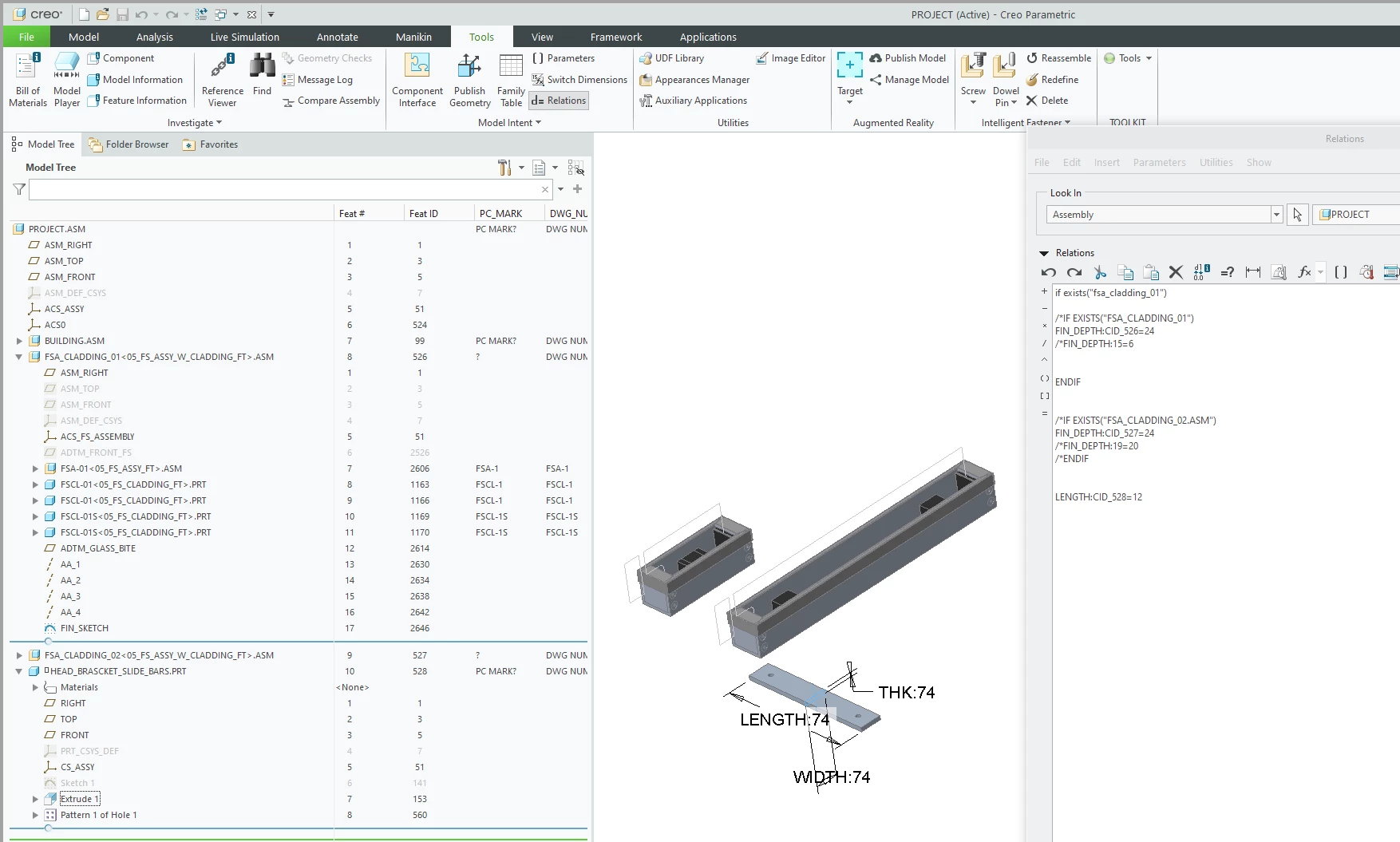Open the Component Interface tool
Screen dimensions: 1400x842
(x=417, y=80)
